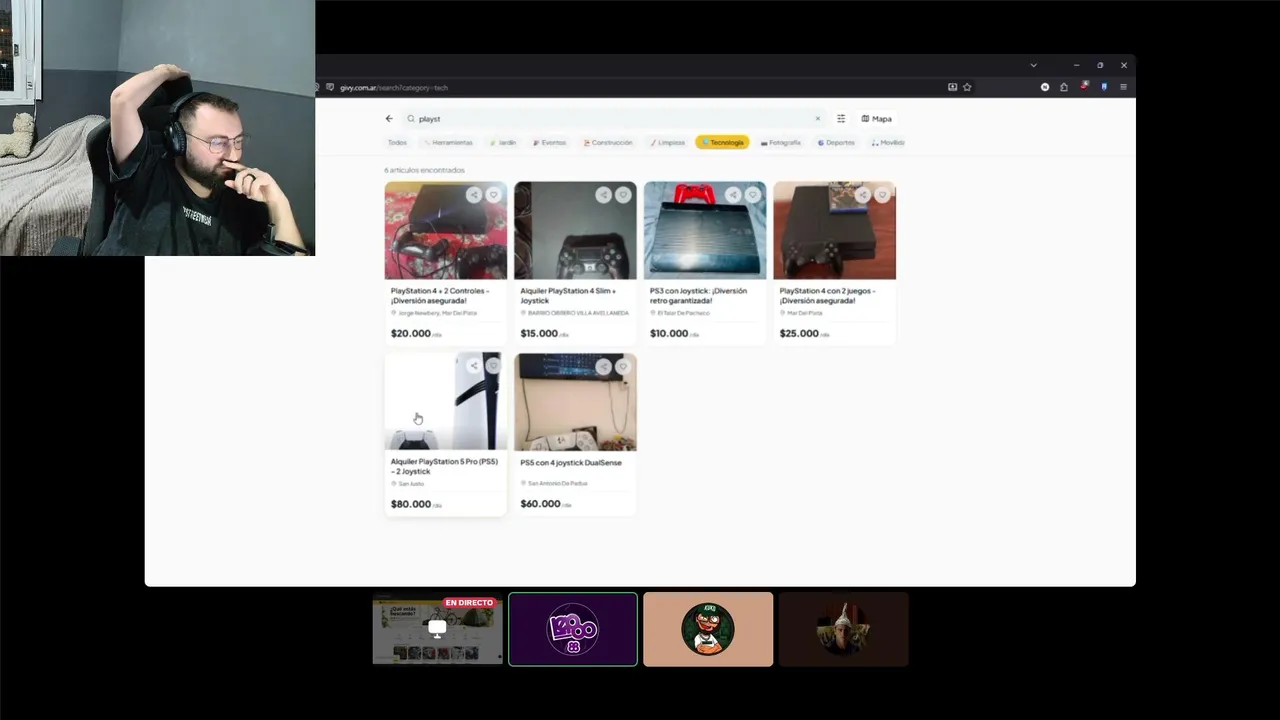Open the 'Alquiler PlayStation 5 Pro (PS5)' title
Screen dimensions: 1280x720
[444, 466]
